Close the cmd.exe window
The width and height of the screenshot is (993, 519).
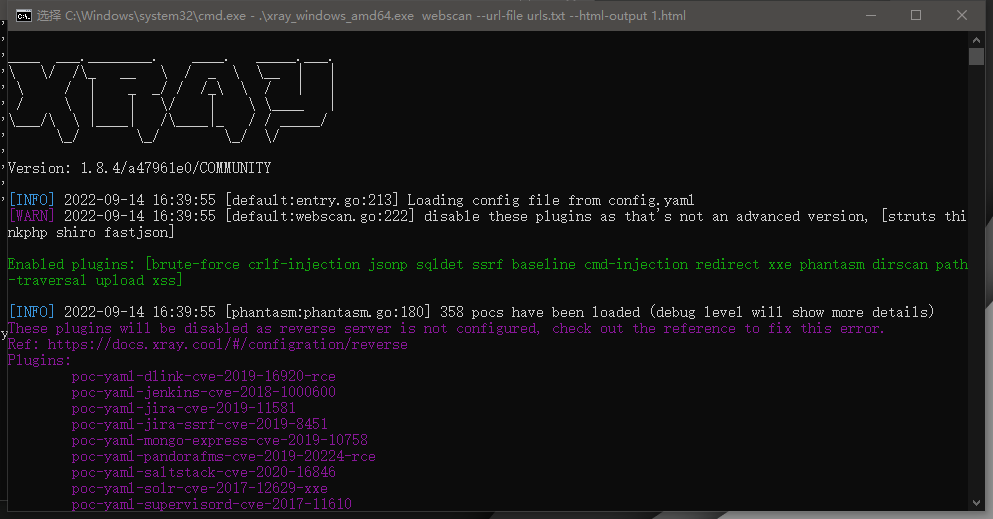pos(961,15)
